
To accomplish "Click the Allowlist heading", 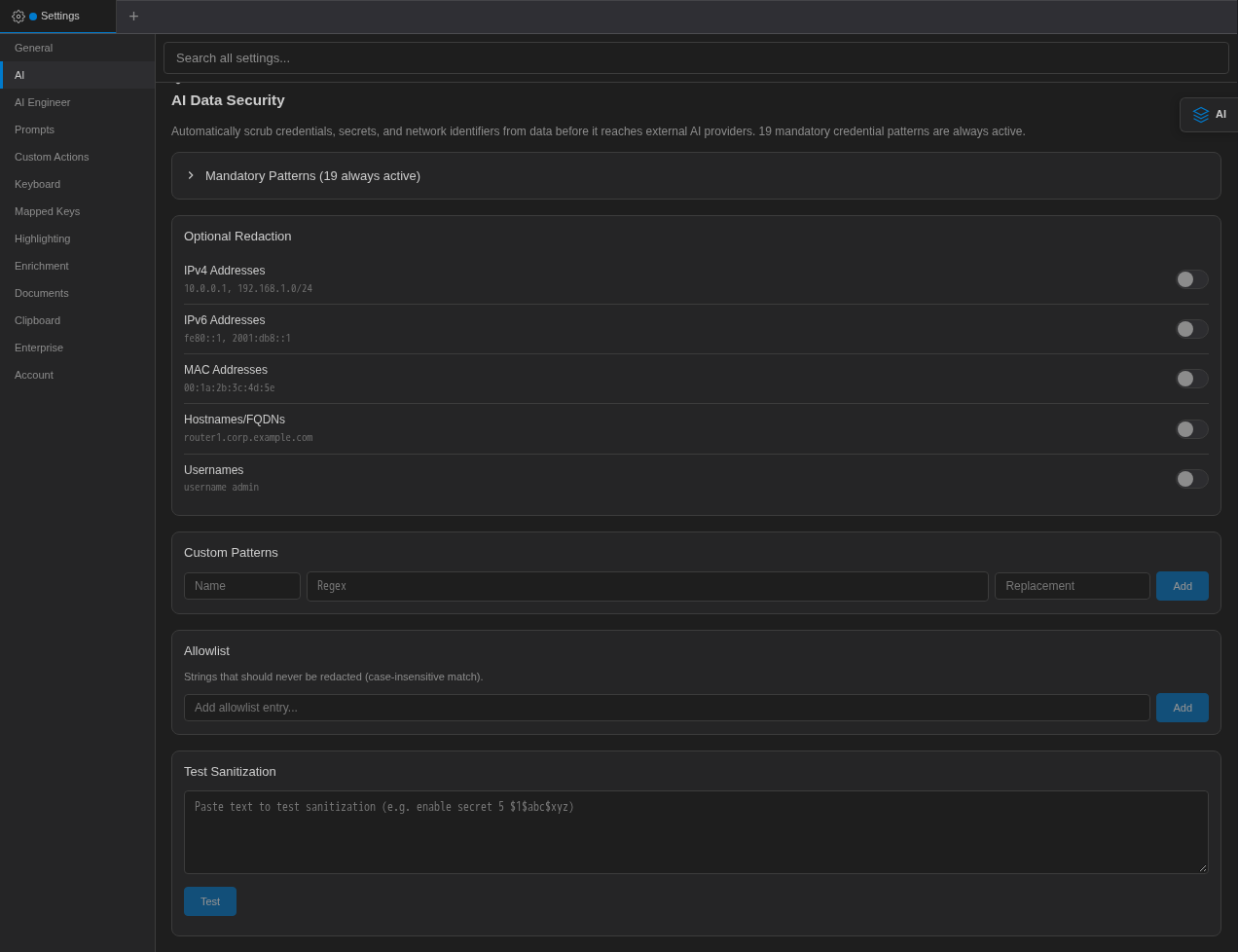I will [x=206, y=651].
